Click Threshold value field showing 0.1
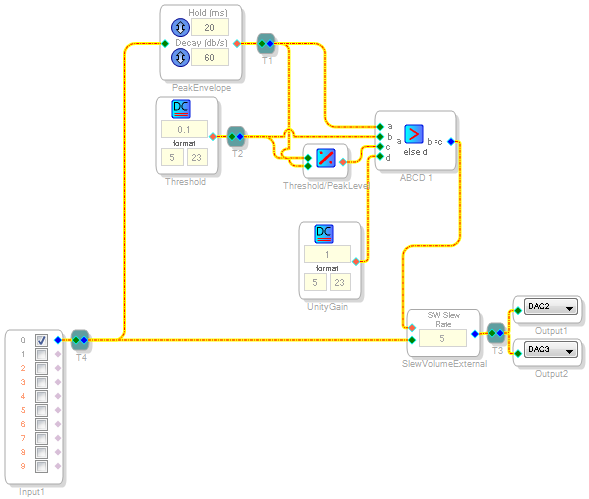Image resolution: width=589 pixels, height=499 pixels. [184, 129]
